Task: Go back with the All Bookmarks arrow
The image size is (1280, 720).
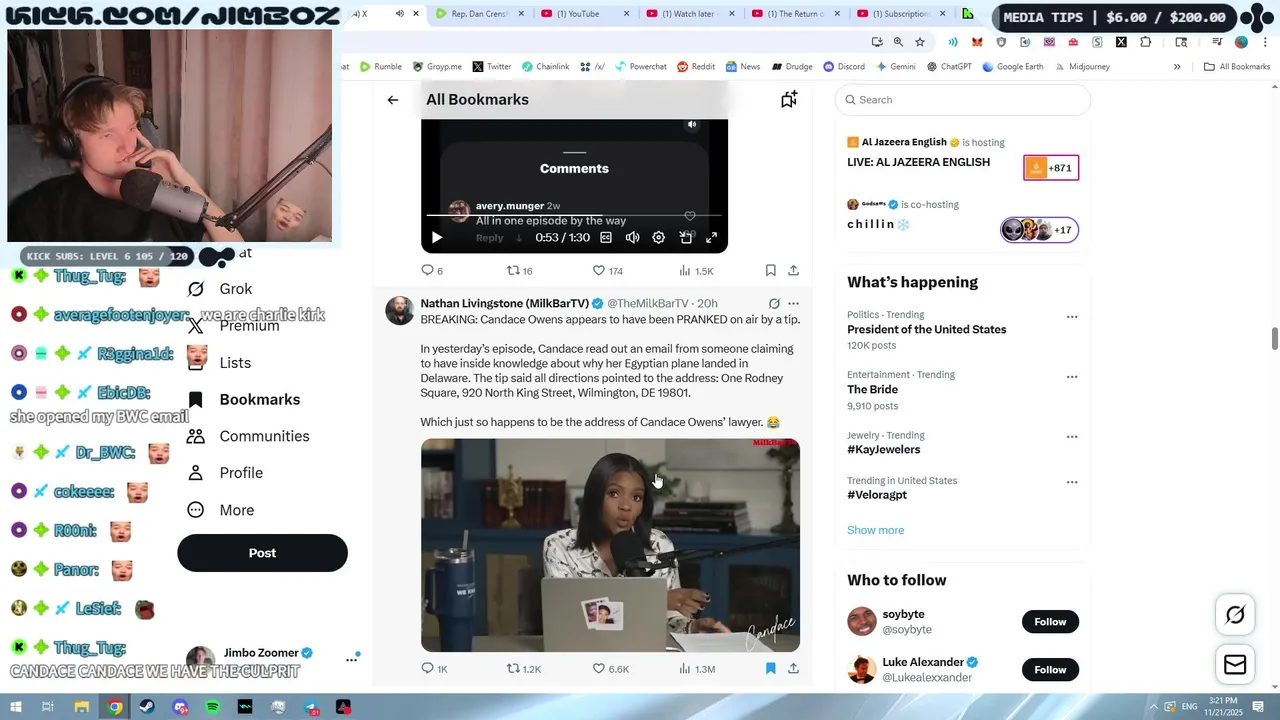Action: coord(393,100)
